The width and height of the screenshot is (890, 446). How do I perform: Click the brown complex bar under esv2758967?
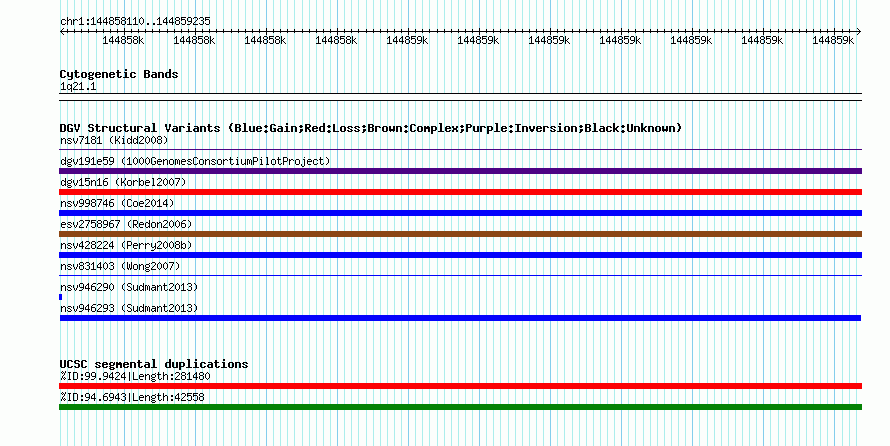[460, 234]
